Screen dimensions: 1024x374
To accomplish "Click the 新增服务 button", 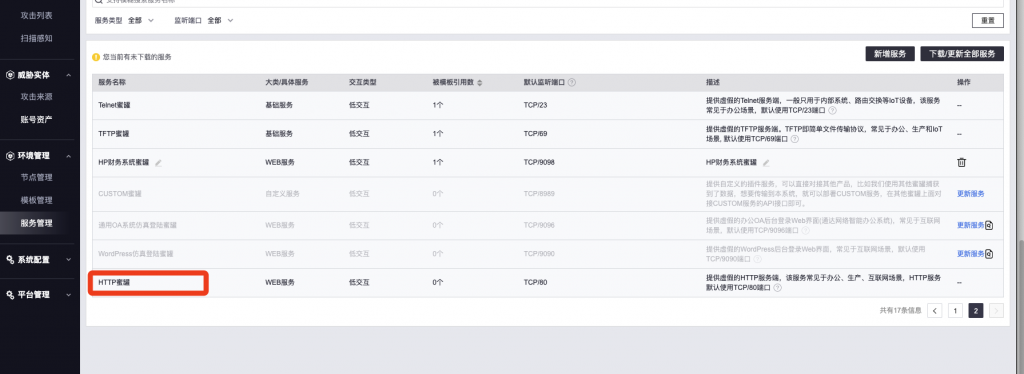I will click(889, 54).
